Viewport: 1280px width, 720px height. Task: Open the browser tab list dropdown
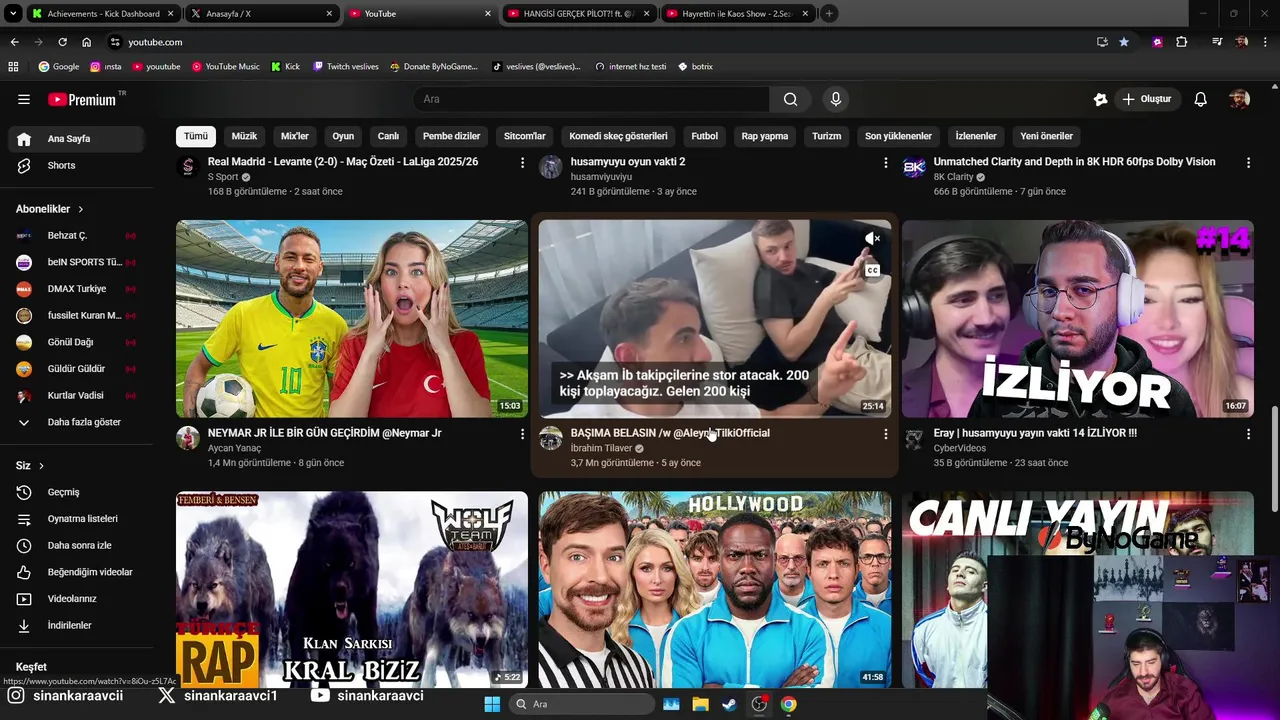pyautogui.click(x=13, y=14)
